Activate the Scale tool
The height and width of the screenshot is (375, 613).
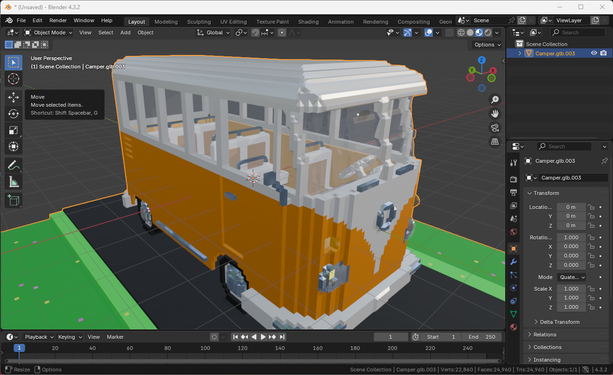13,130
